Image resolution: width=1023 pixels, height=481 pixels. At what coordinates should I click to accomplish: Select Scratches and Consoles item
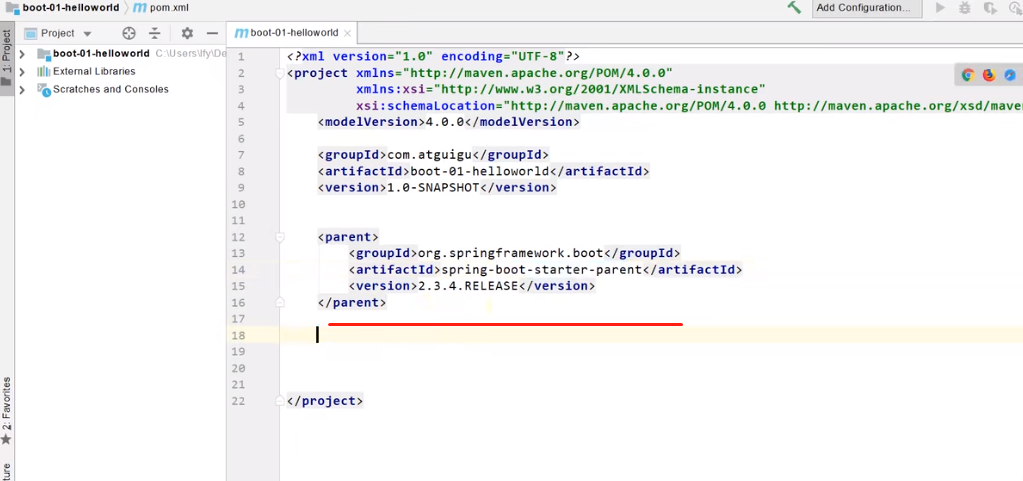[x=111, y=89]
